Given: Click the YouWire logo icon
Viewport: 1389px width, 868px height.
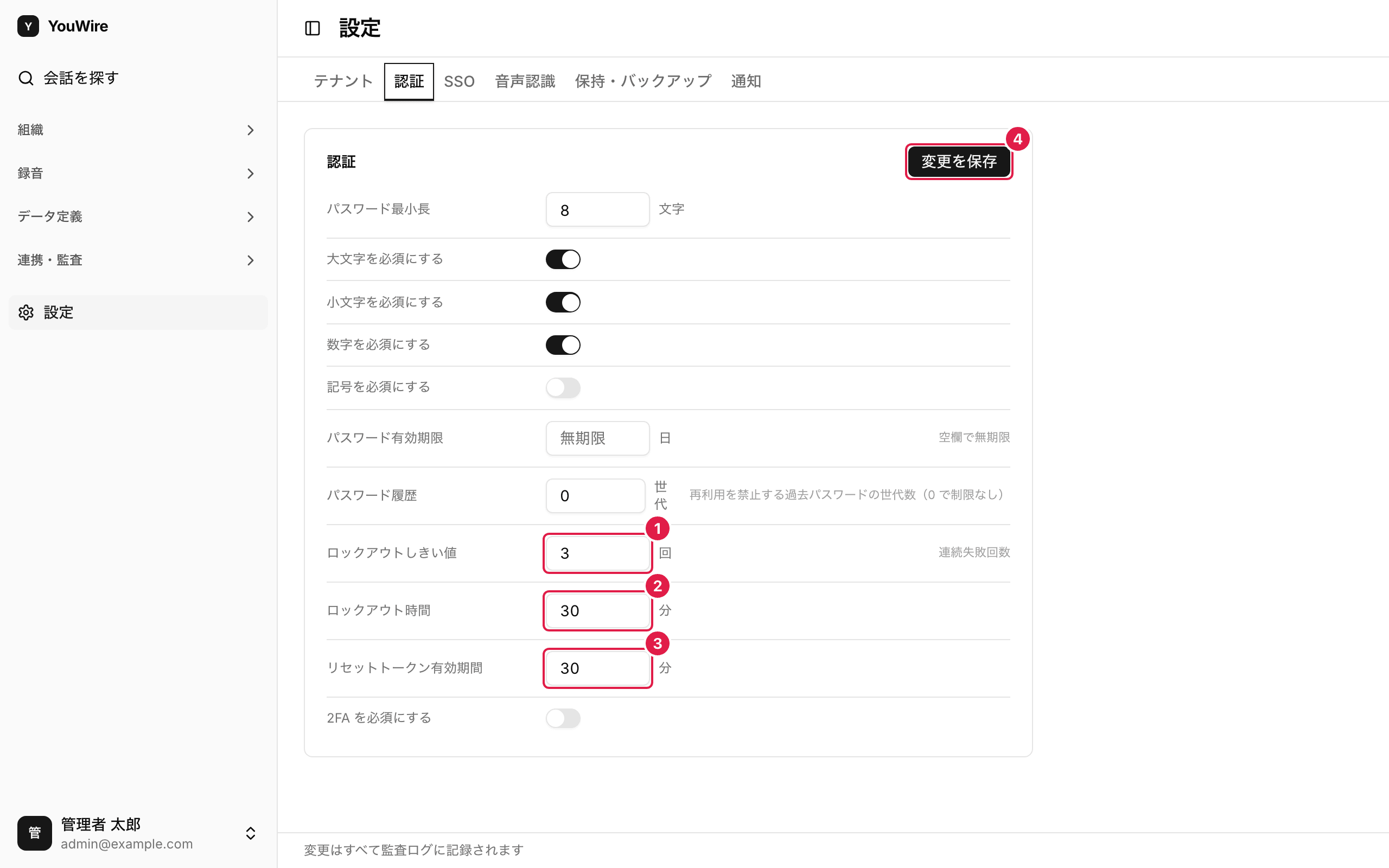Looking at the screenshot, I should pyautogui.click(x=28, y=26).
